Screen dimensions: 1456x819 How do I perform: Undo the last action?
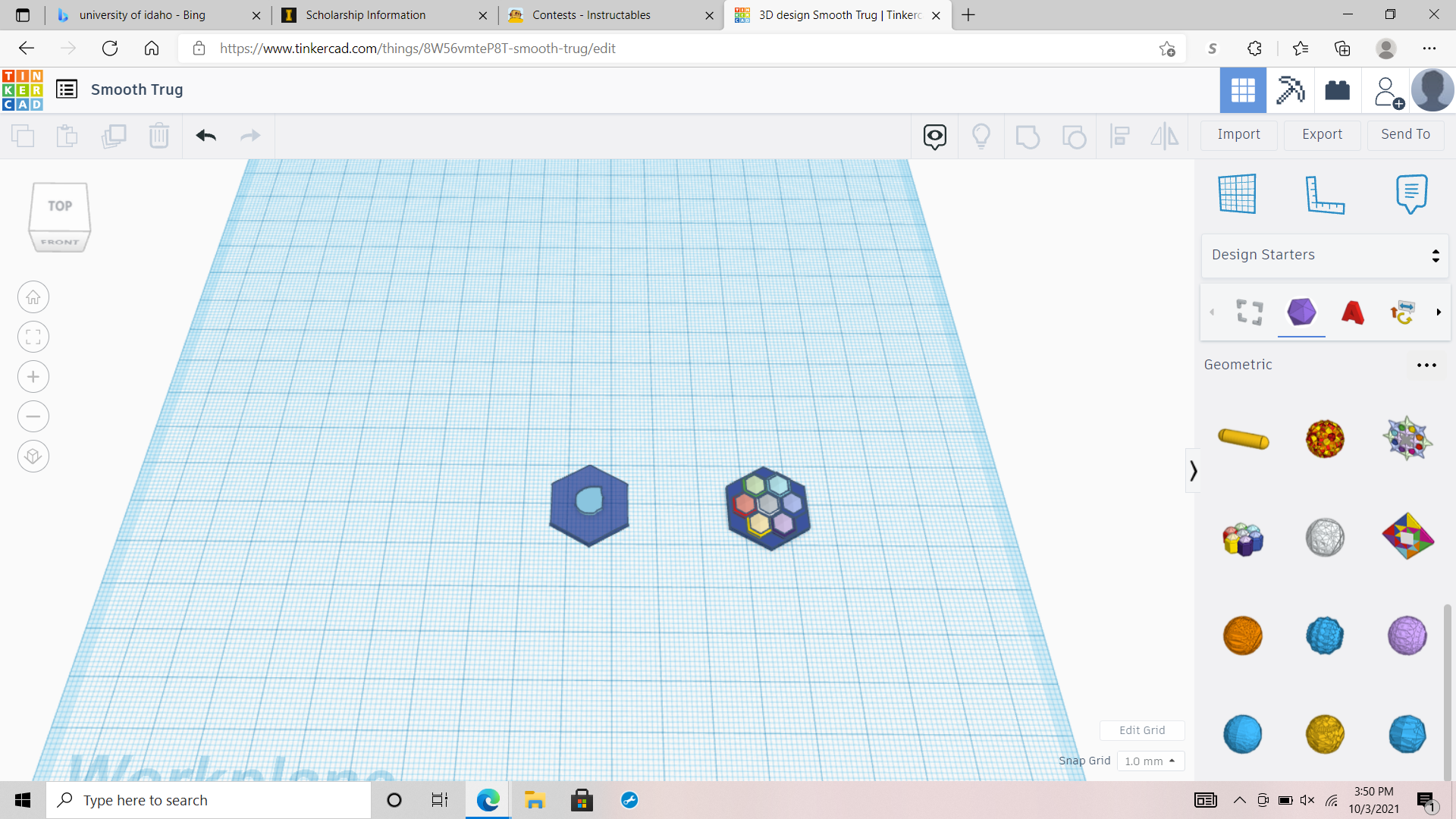206,136
